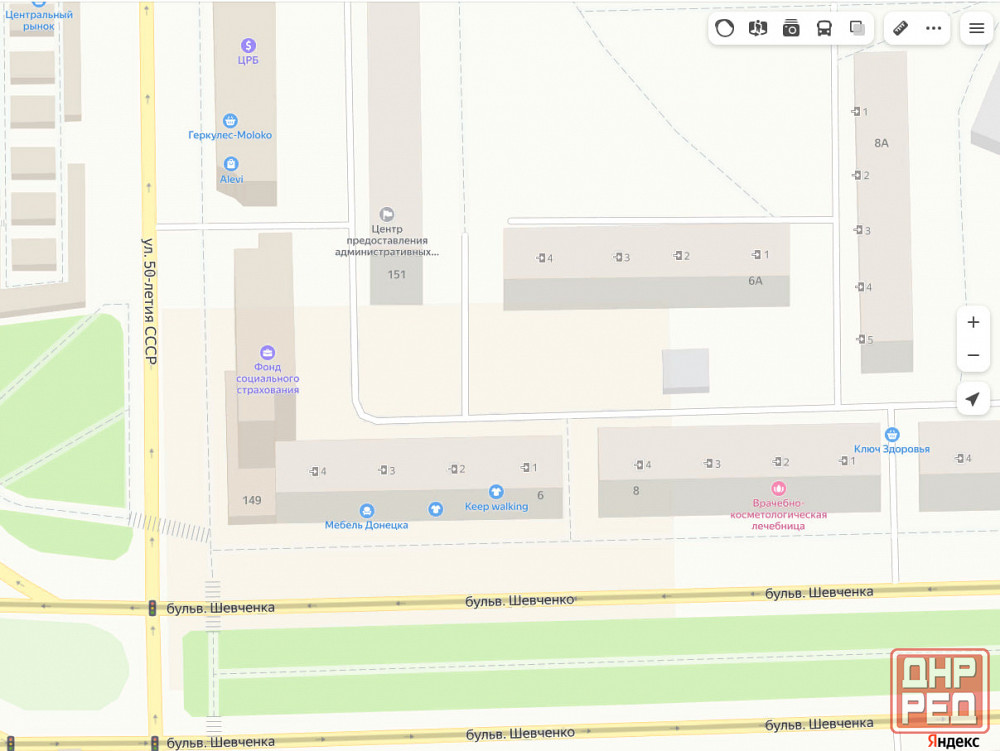Zoom in with the plus button
The image size is (1000, 751).
[x=973, y=322]
